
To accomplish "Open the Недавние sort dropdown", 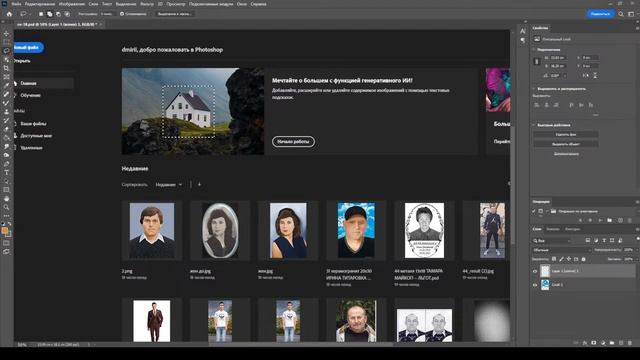I will point(169,185).
